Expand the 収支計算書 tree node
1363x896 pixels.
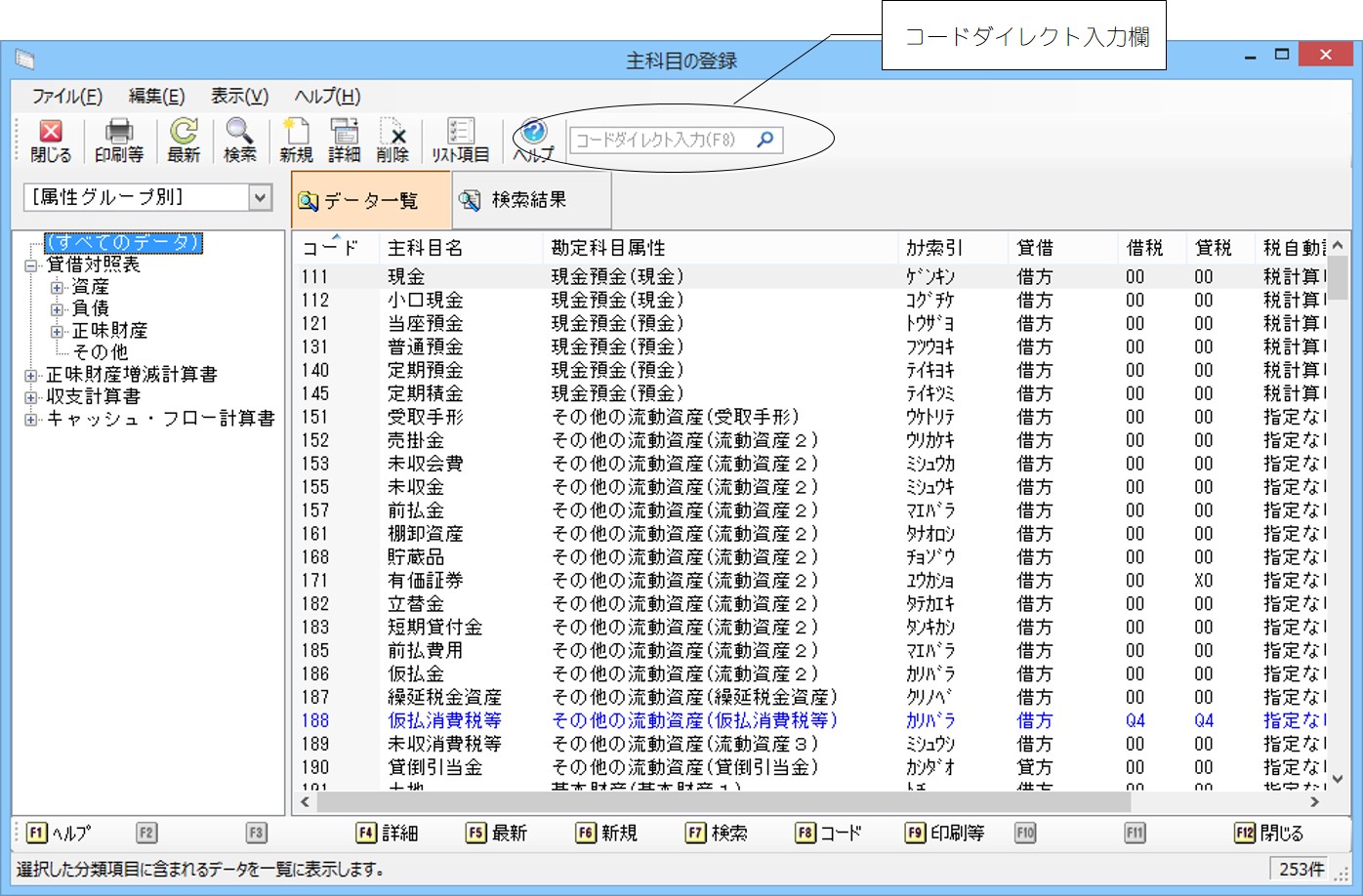tap(31, 397)
